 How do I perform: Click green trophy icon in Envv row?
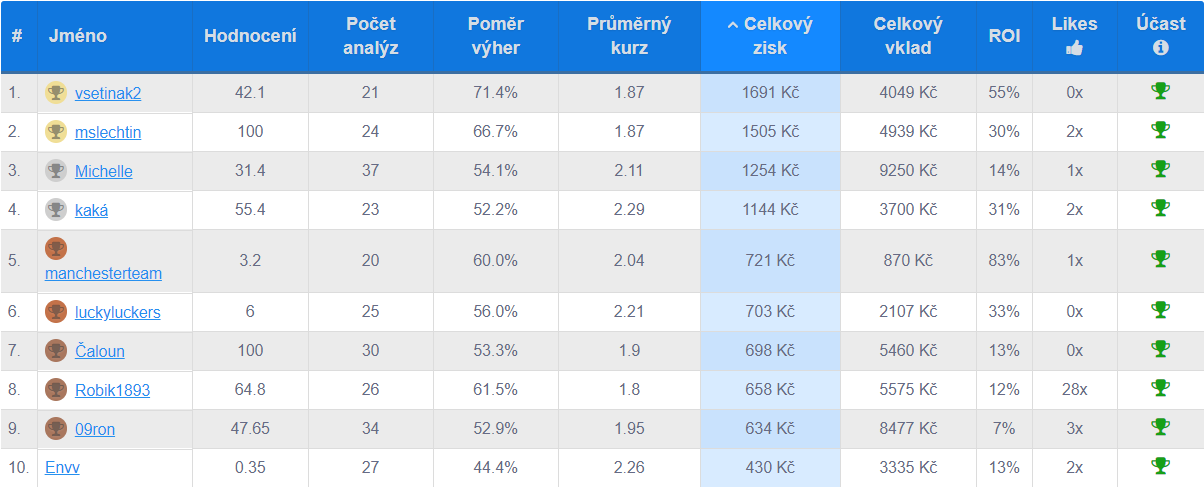[1160, 466]
